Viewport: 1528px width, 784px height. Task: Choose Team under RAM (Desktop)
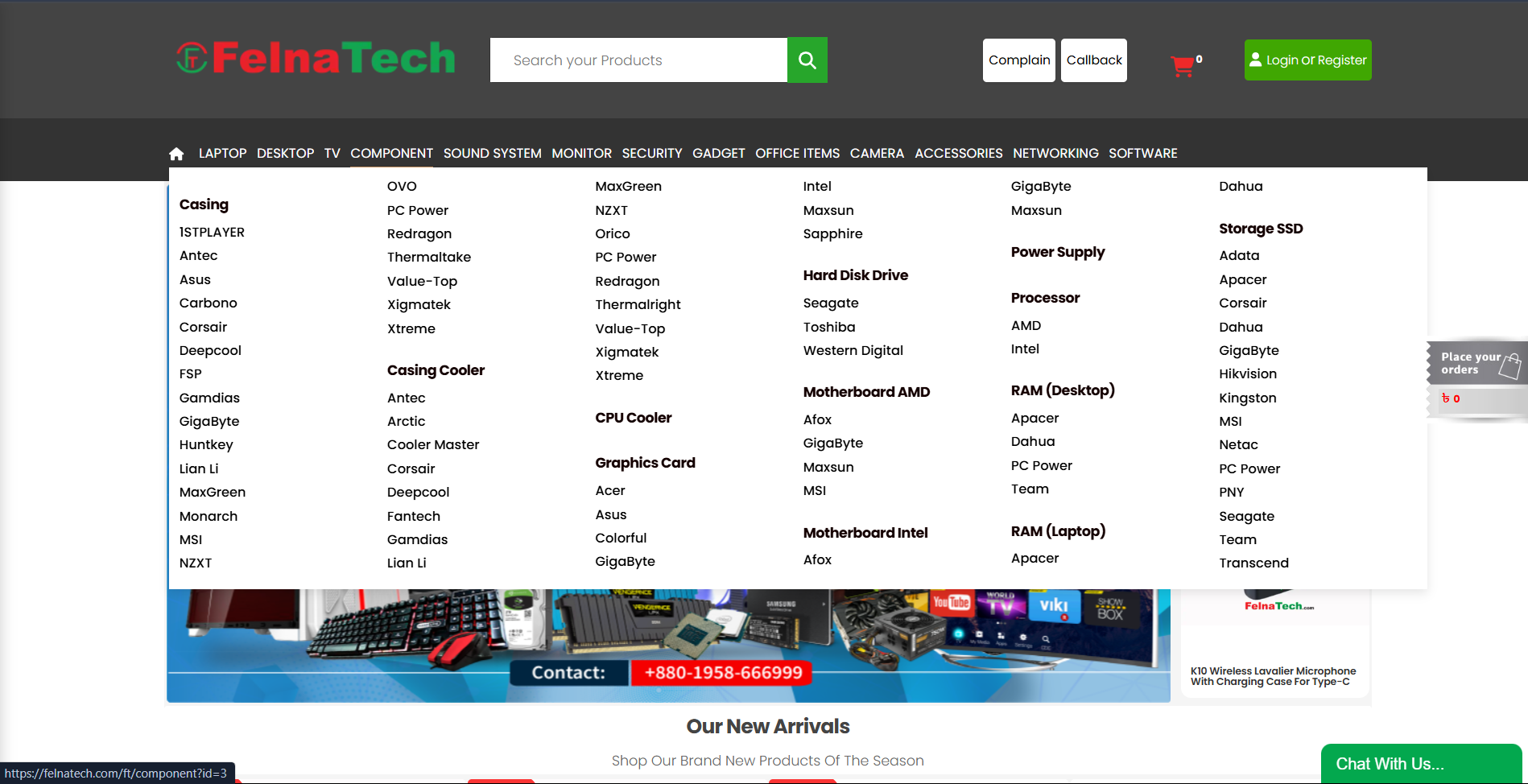point(1030,489)
